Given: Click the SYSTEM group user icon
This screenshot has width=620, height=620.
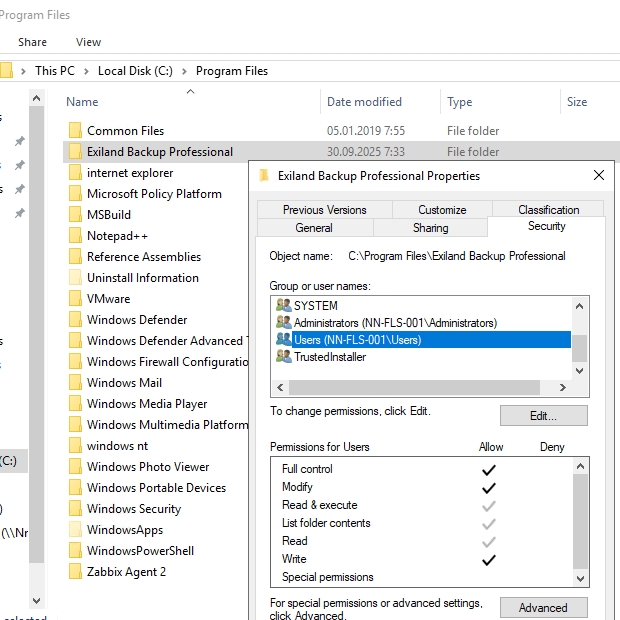Looking at the screenshot, I should 284,306.
